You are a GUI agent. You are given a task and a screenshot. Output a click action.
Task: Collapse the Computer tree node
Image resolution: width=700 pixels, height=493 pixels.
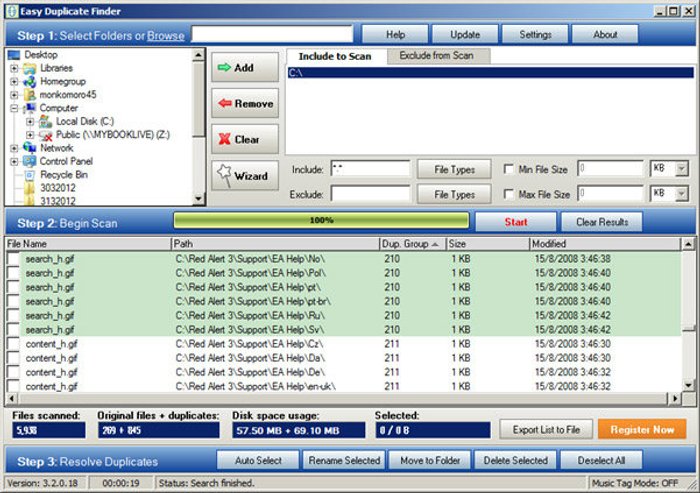(x=14, y=108)
